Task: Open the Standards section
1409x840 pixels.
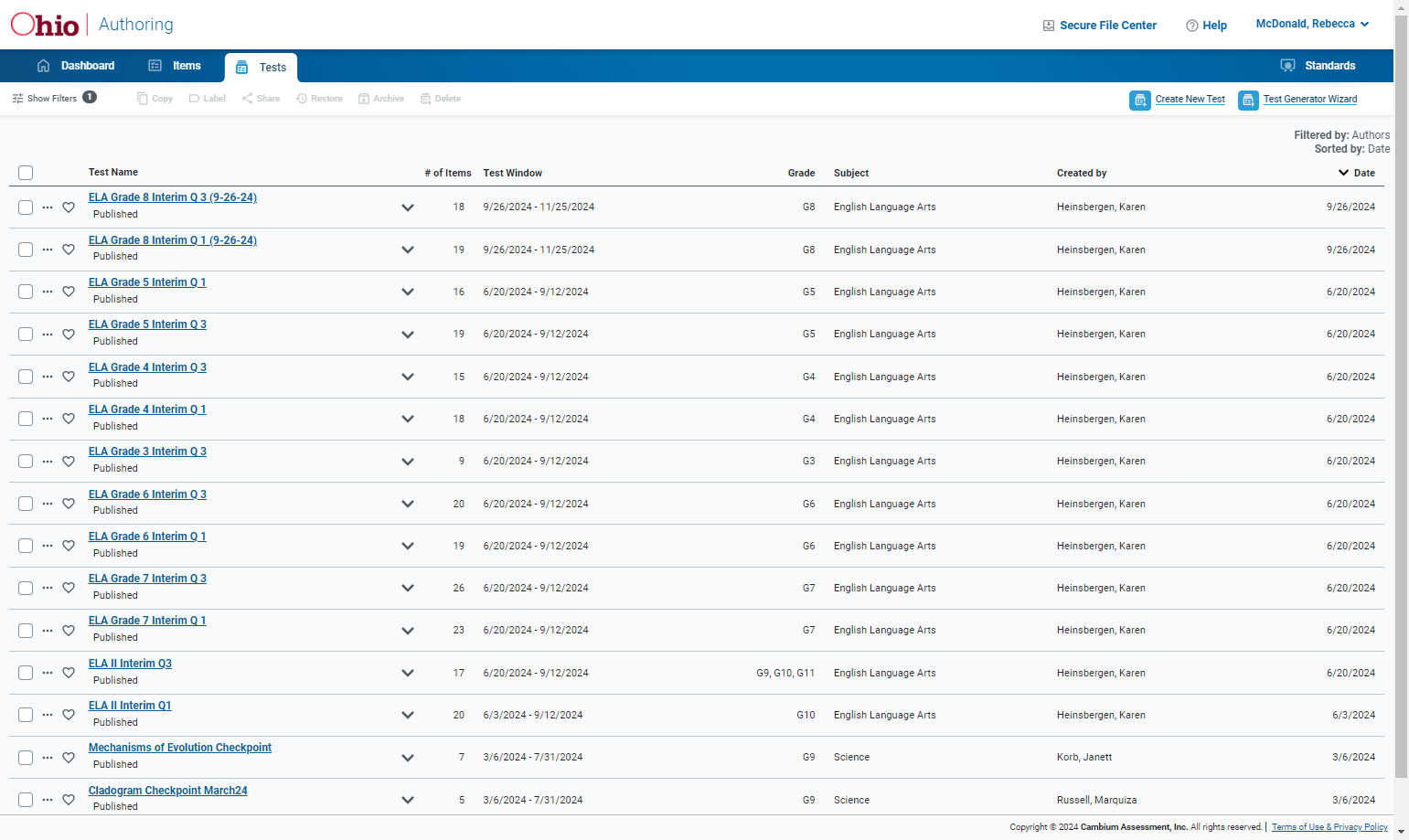Action: coord(1318,66)
